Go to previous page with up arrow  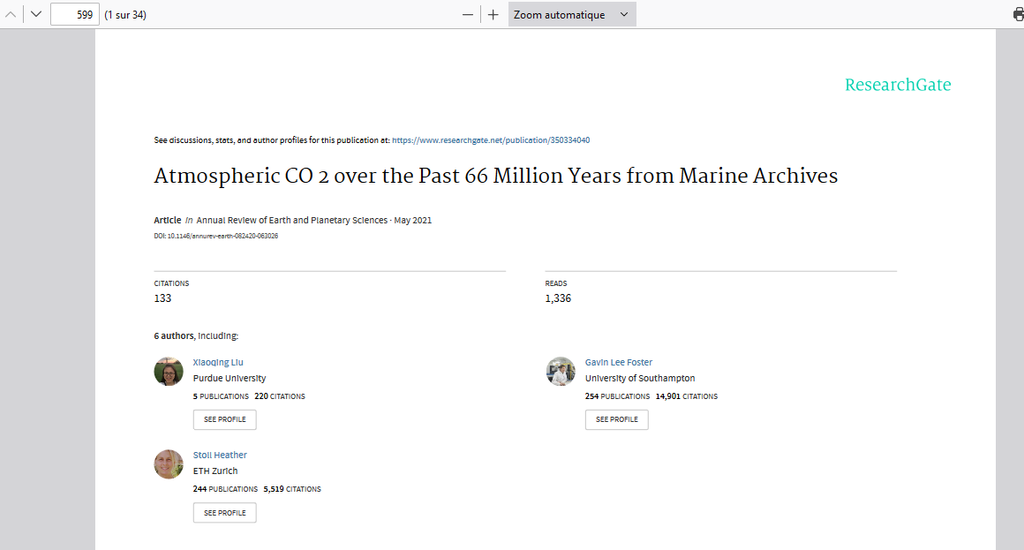click(x=11, y=15)
